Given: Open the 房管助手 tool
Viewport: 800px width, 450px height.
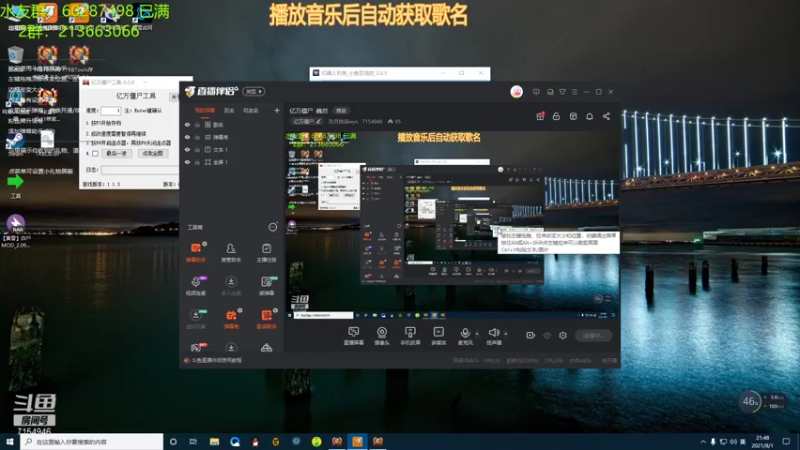Looking at the screenshot, I should 231,252.
